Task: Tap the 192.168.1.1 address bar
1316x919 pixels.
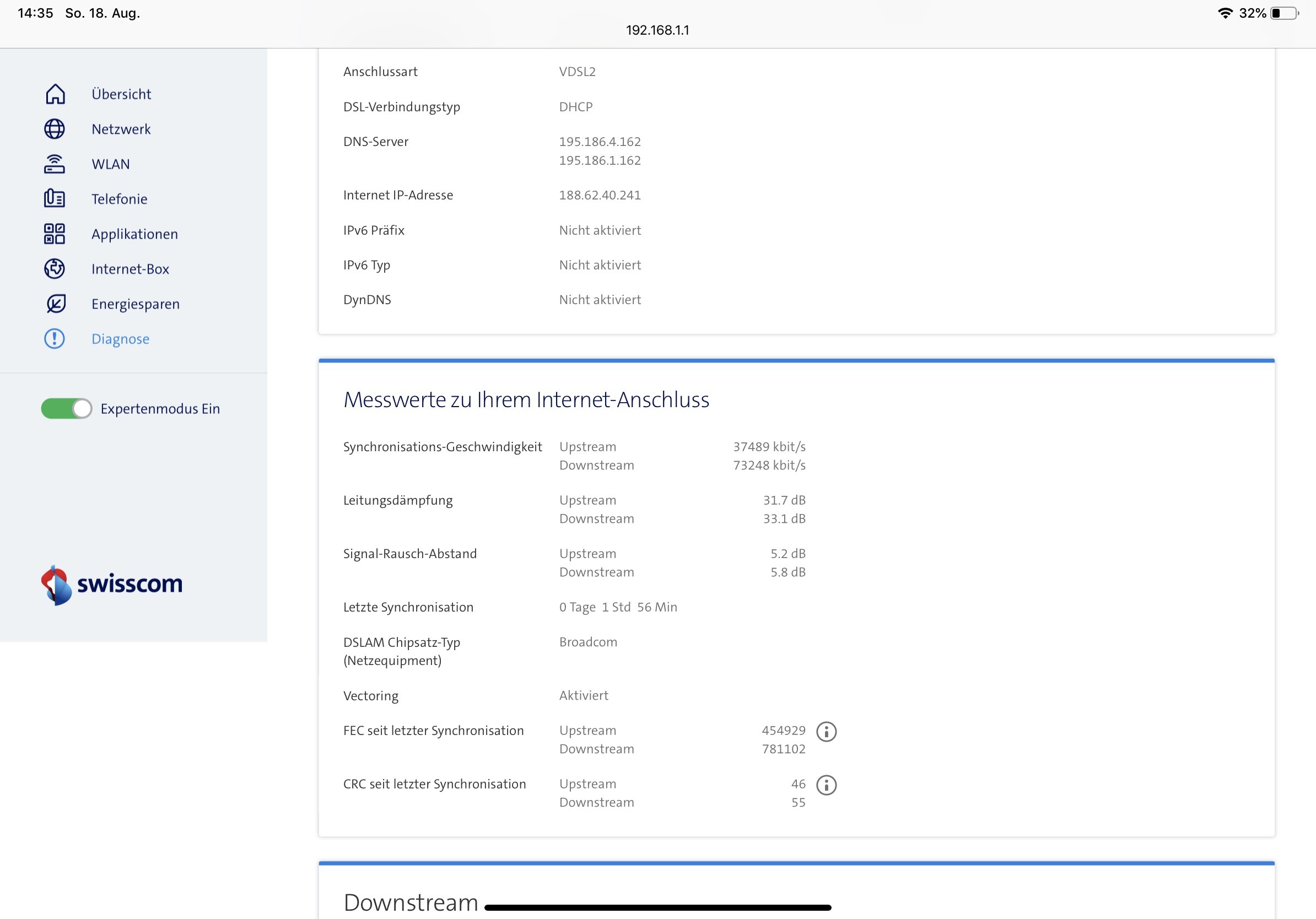Action: click(657, 30)
